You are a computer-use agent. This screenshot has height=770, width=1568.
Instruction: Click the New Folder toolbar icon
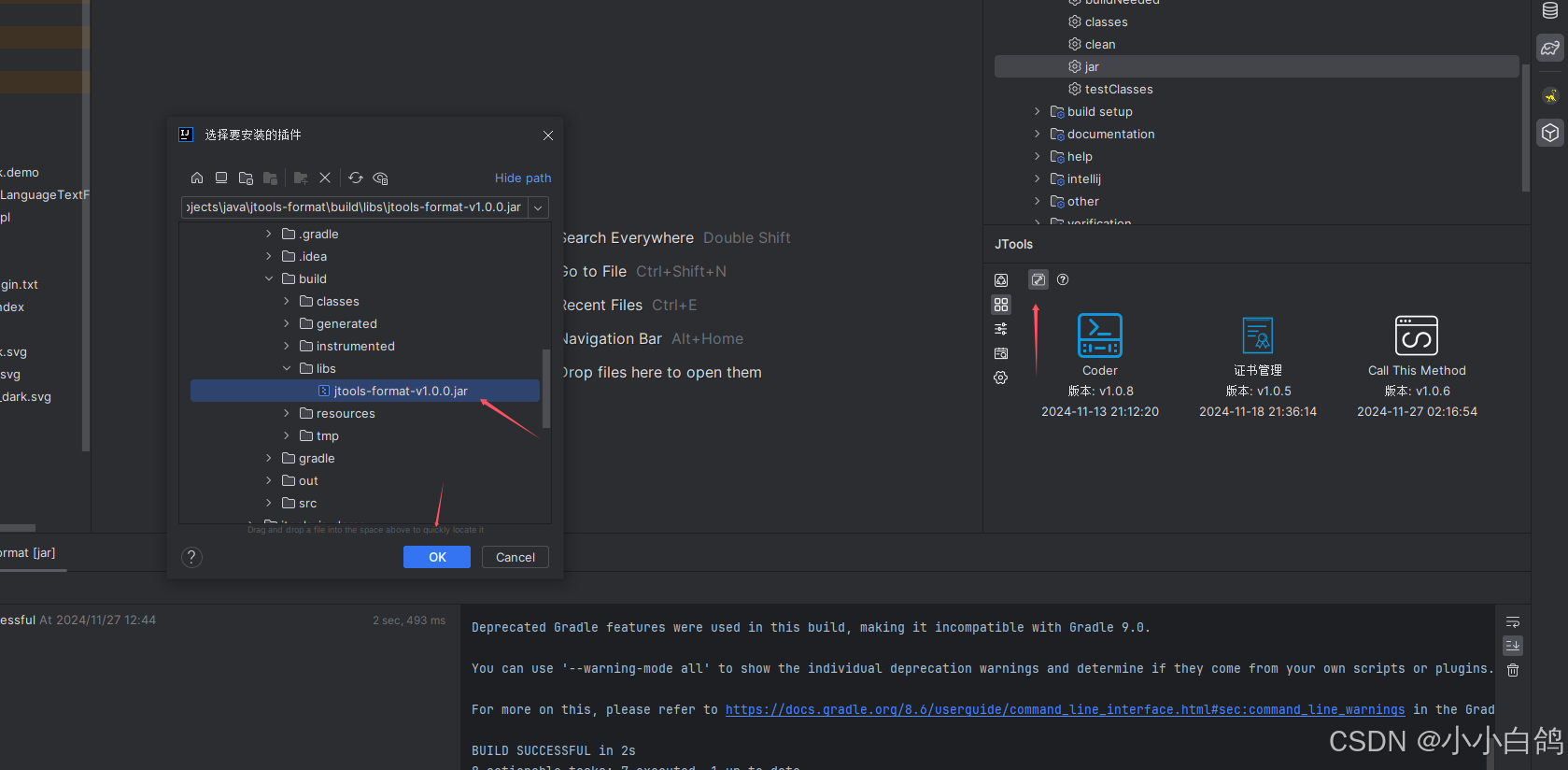point(301,178)
